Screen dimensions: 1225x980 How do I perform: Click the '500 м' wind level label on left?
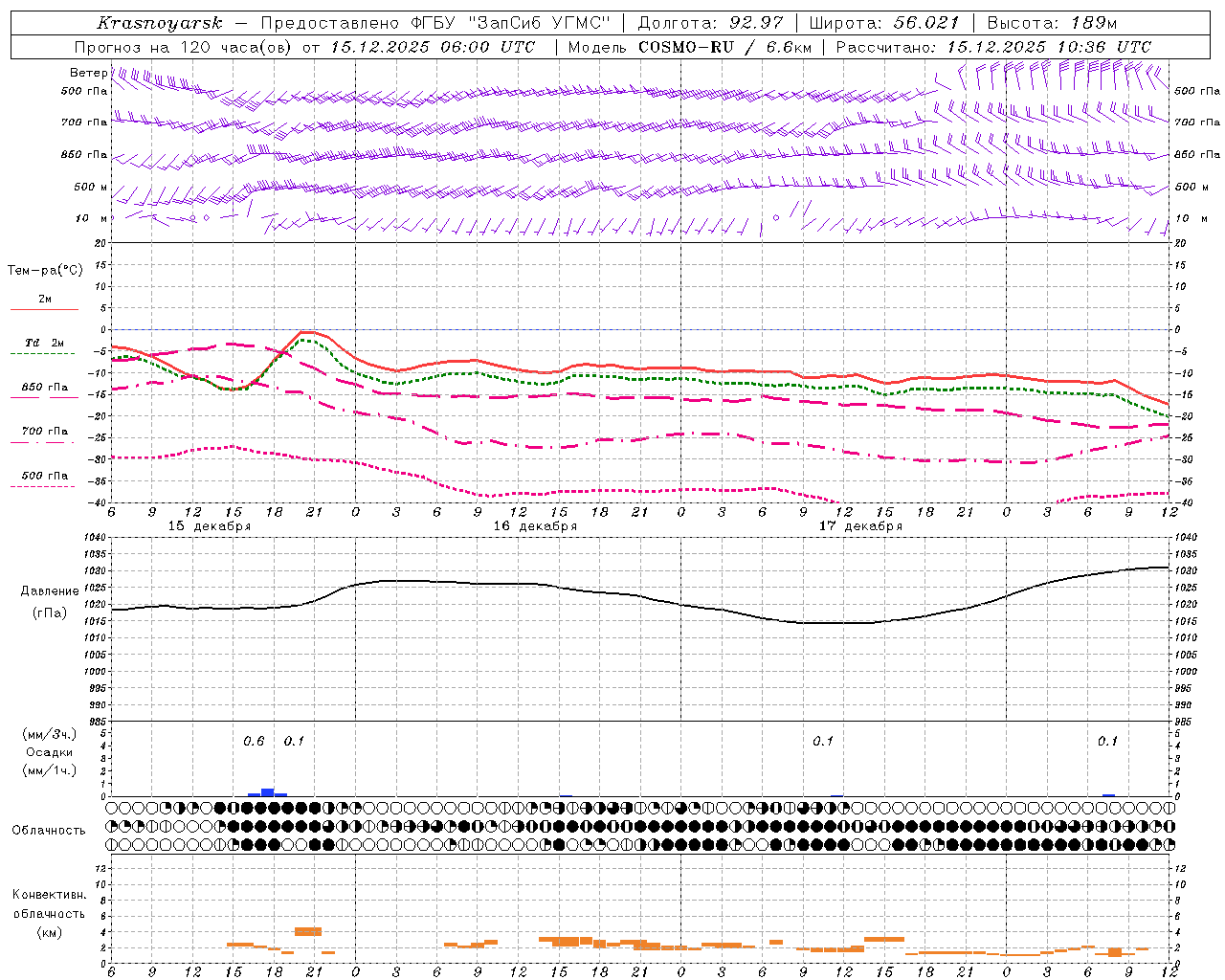coord(91,187)
